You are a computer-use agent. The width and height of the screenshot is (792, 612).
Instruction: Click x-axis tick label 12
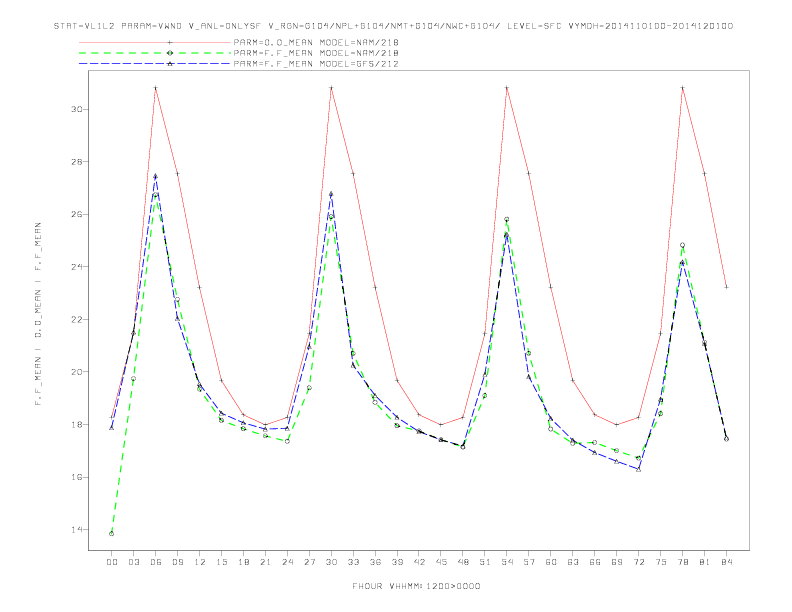point(200,562)
